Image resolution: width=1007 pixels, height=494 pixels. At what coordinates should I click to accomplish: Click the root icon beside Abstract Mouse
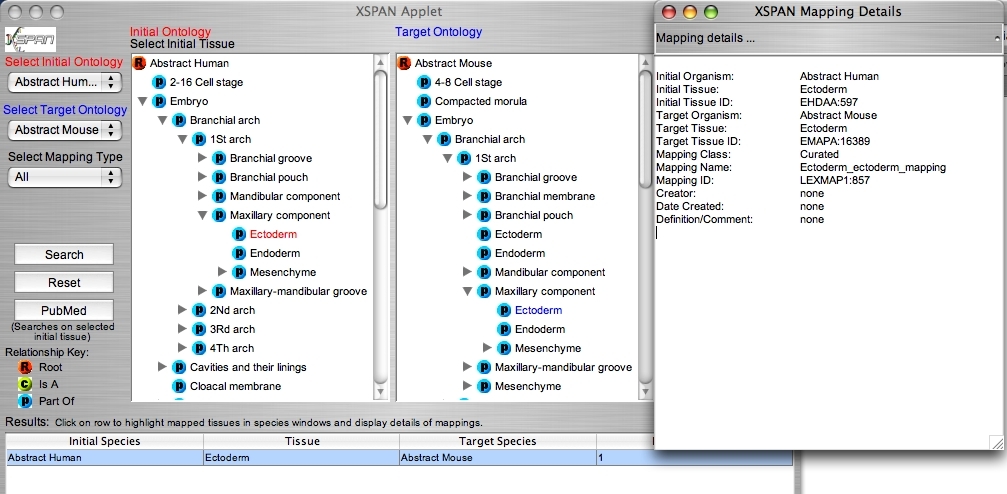click(x=404, y=63)
